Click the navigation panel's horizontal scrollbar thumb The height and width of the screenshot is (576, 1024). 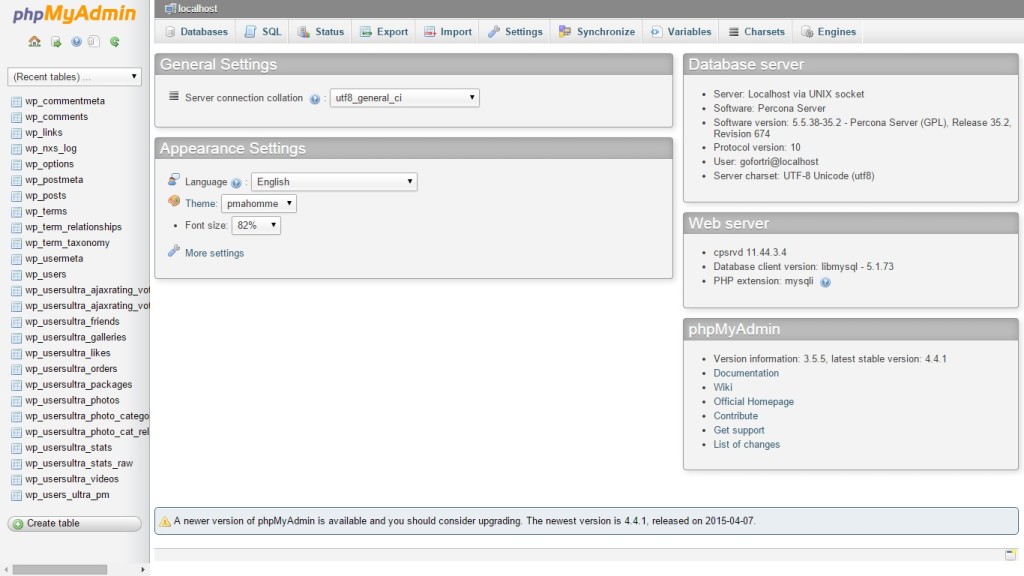(59, 570)
